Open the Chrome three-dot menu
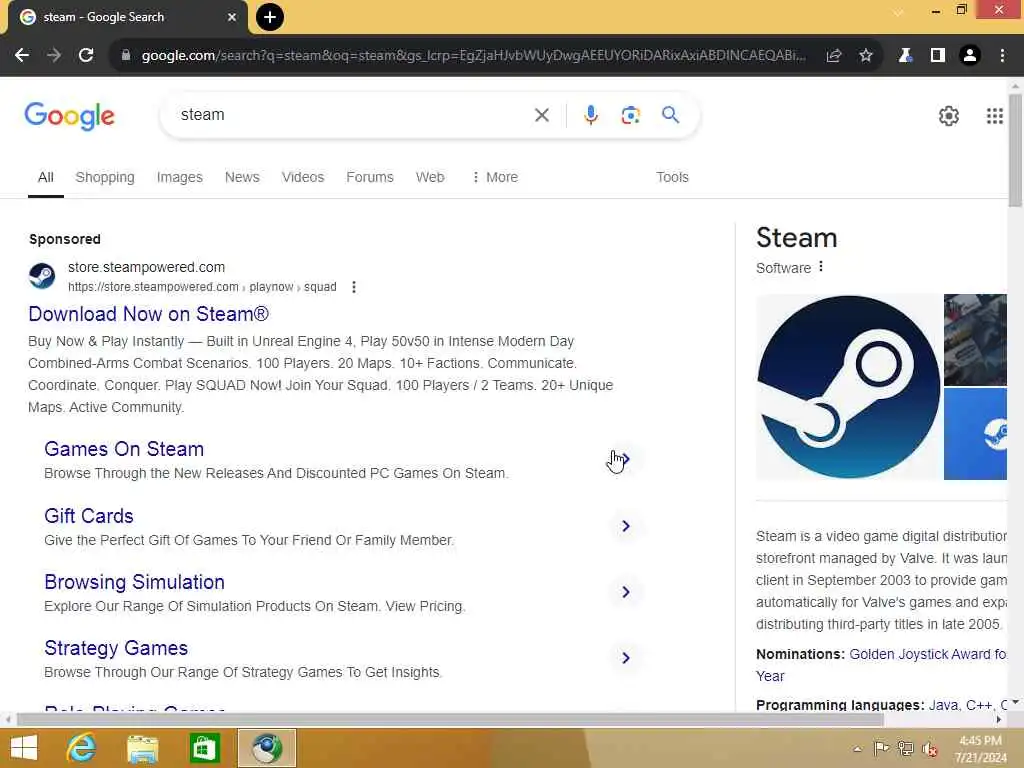 pyautogui.click(x=1002, y=56)
